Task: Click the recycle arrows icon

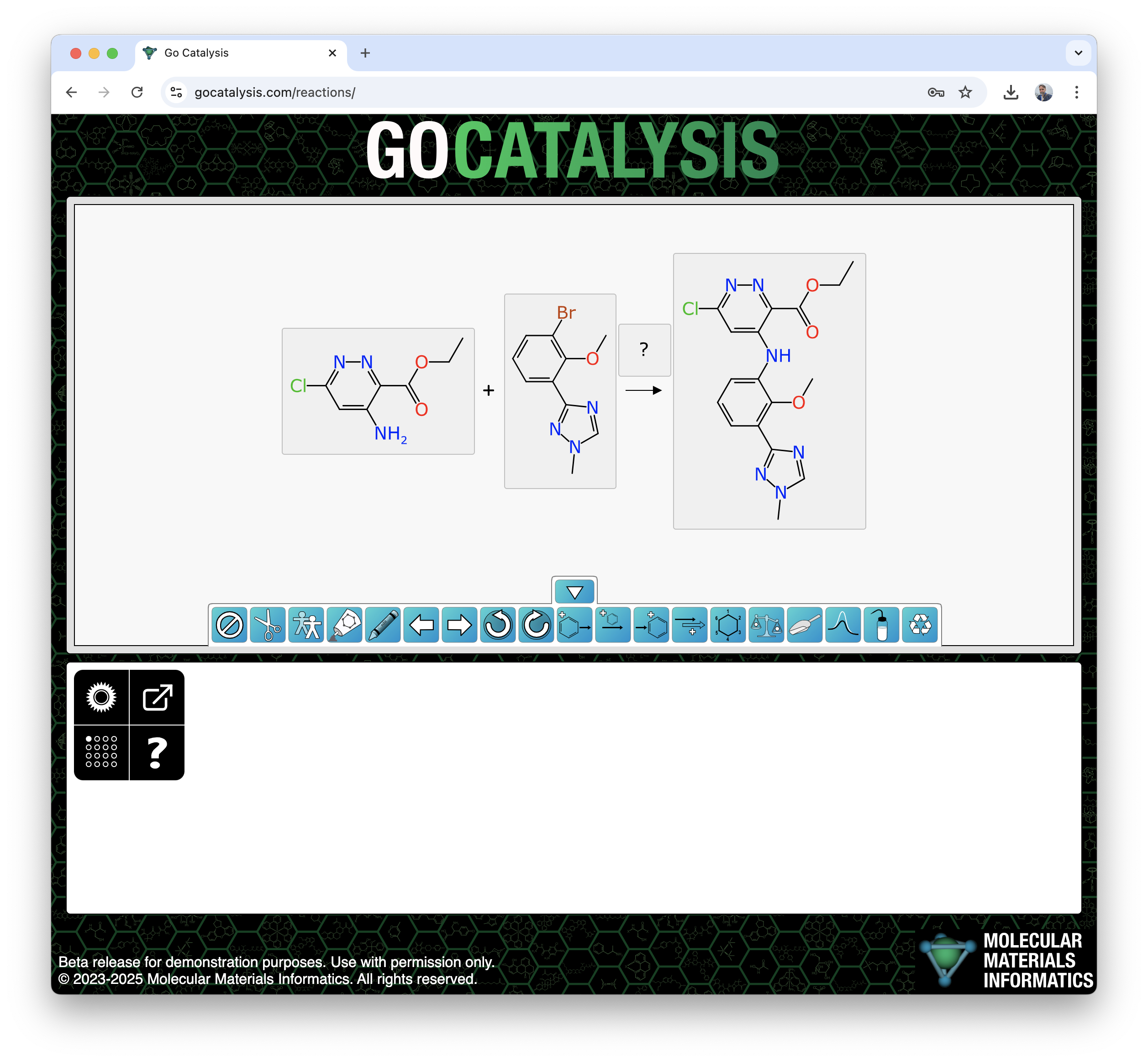Action: click(920, 625)
